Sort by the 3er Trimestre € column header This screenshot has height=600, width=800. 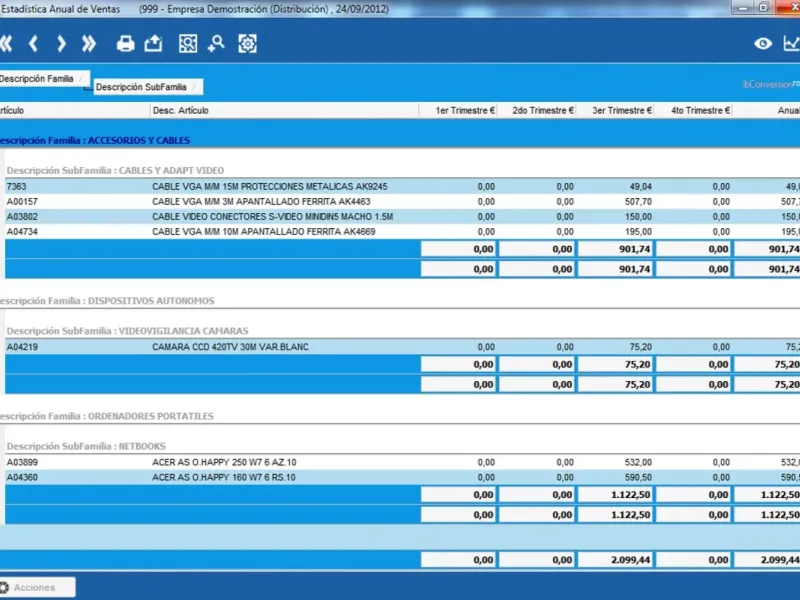(x=615, y=110)
